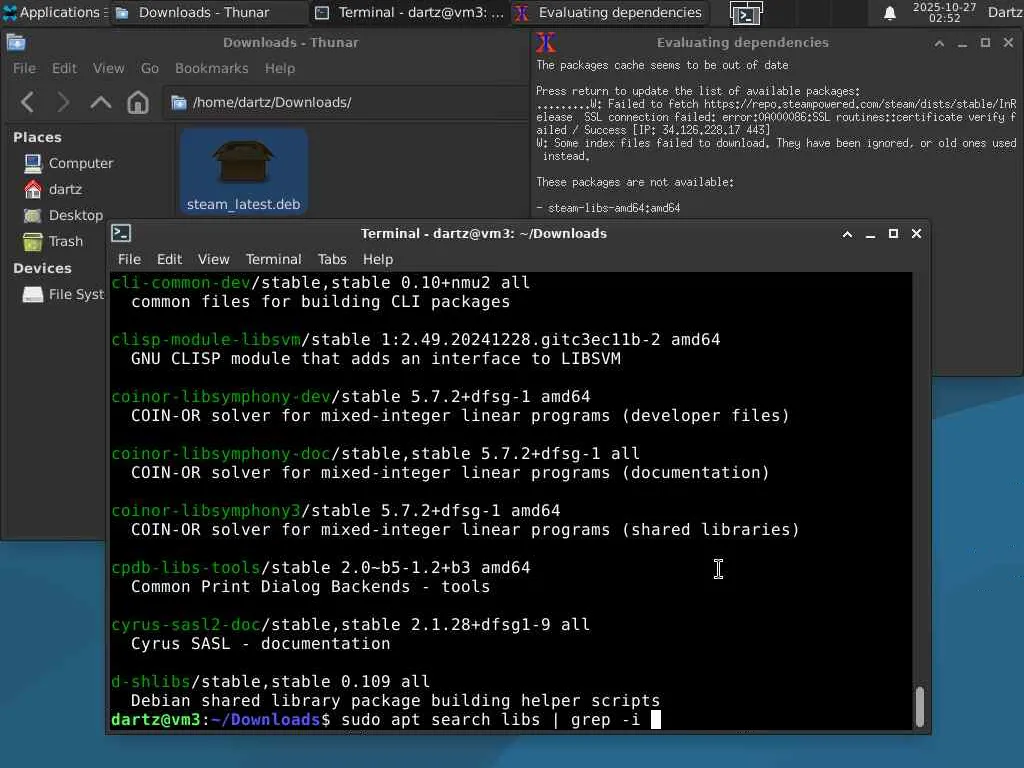Click 'cpdb-libs-tools' package name
The image size is (1024, 768).
[185, 568]
